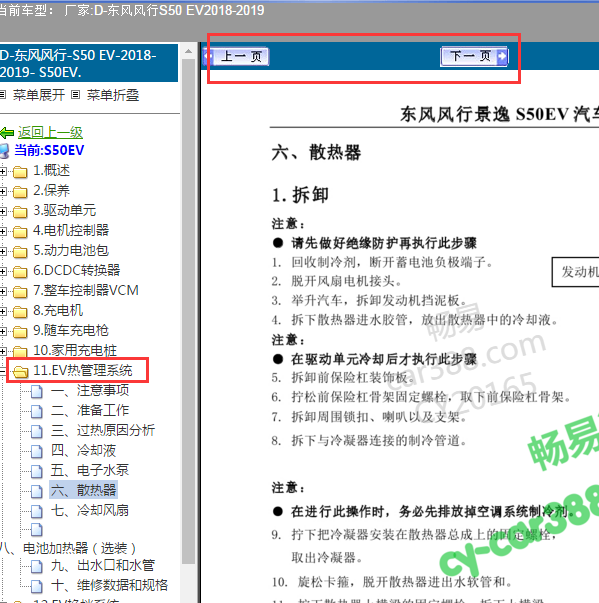
Task: Expand the 3.驱动单元 tree node
Action: tap(3, 212)
